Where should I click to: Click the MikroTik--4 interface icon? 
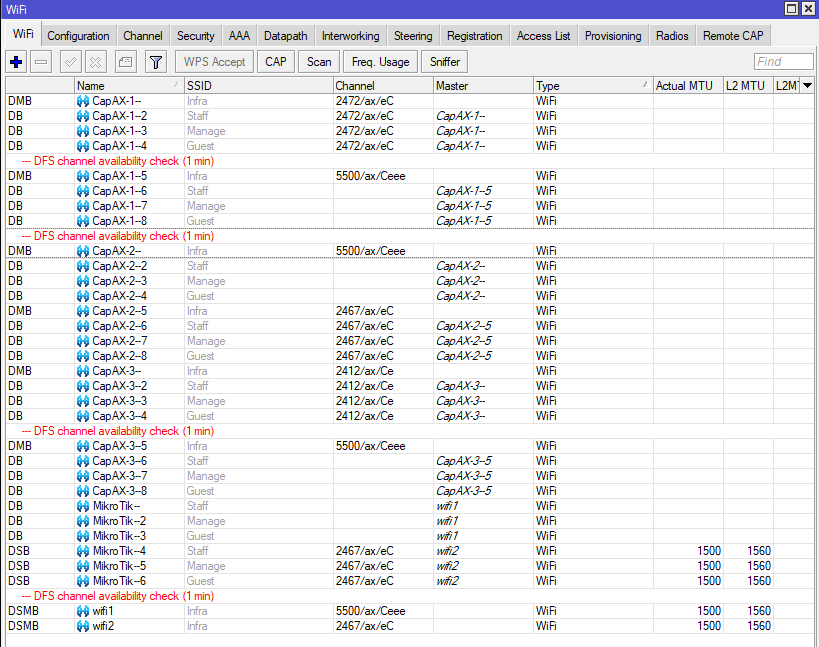click(x=83, y=551)
